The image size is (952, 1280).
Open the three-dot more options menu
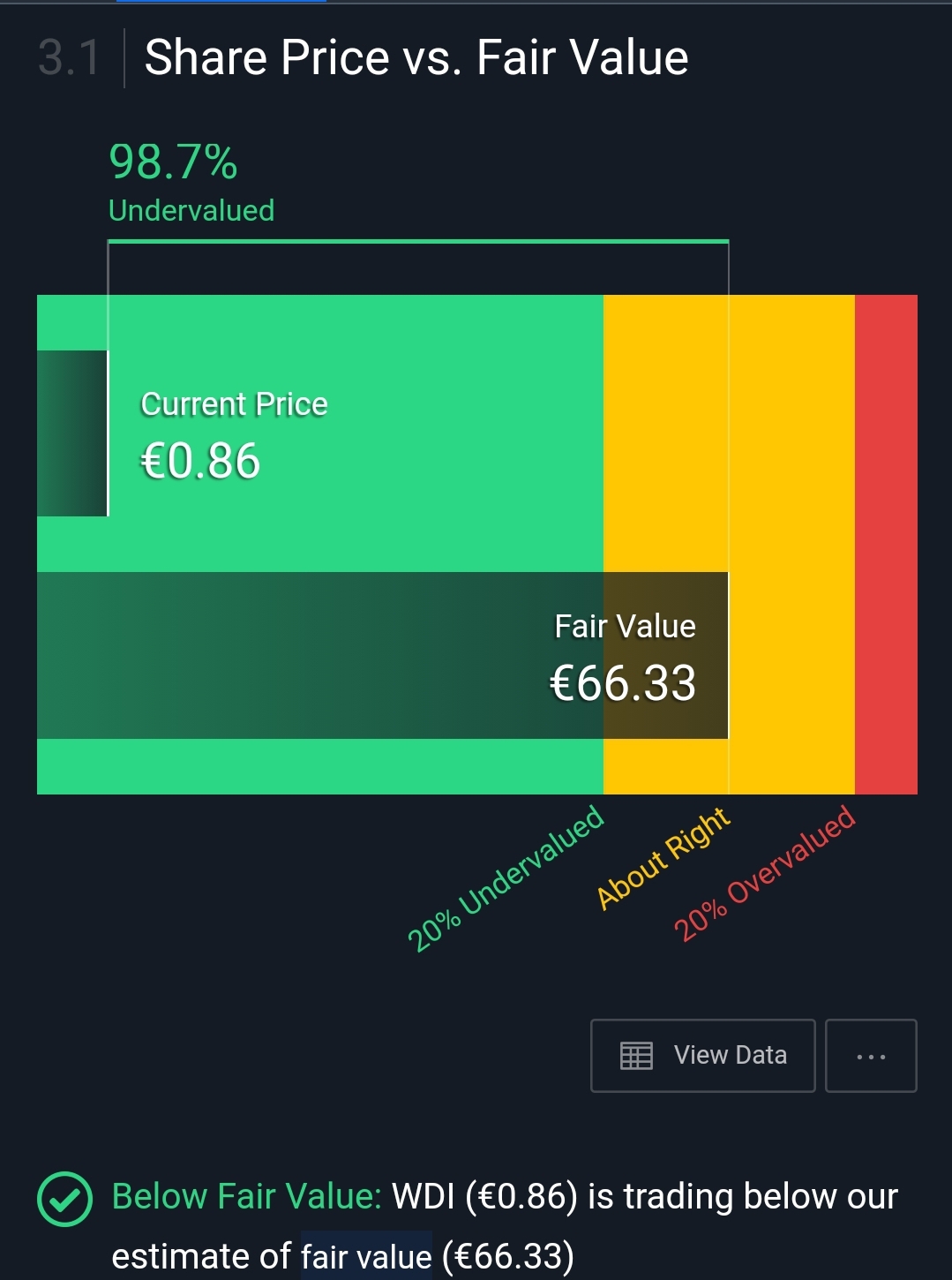point(871,1056)
